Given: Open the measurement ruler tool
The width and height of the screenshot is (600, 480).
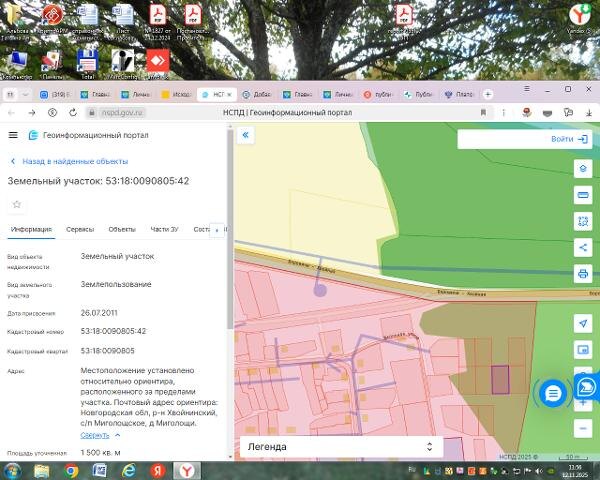Looking at the screenshot, I should coord(583,195).
